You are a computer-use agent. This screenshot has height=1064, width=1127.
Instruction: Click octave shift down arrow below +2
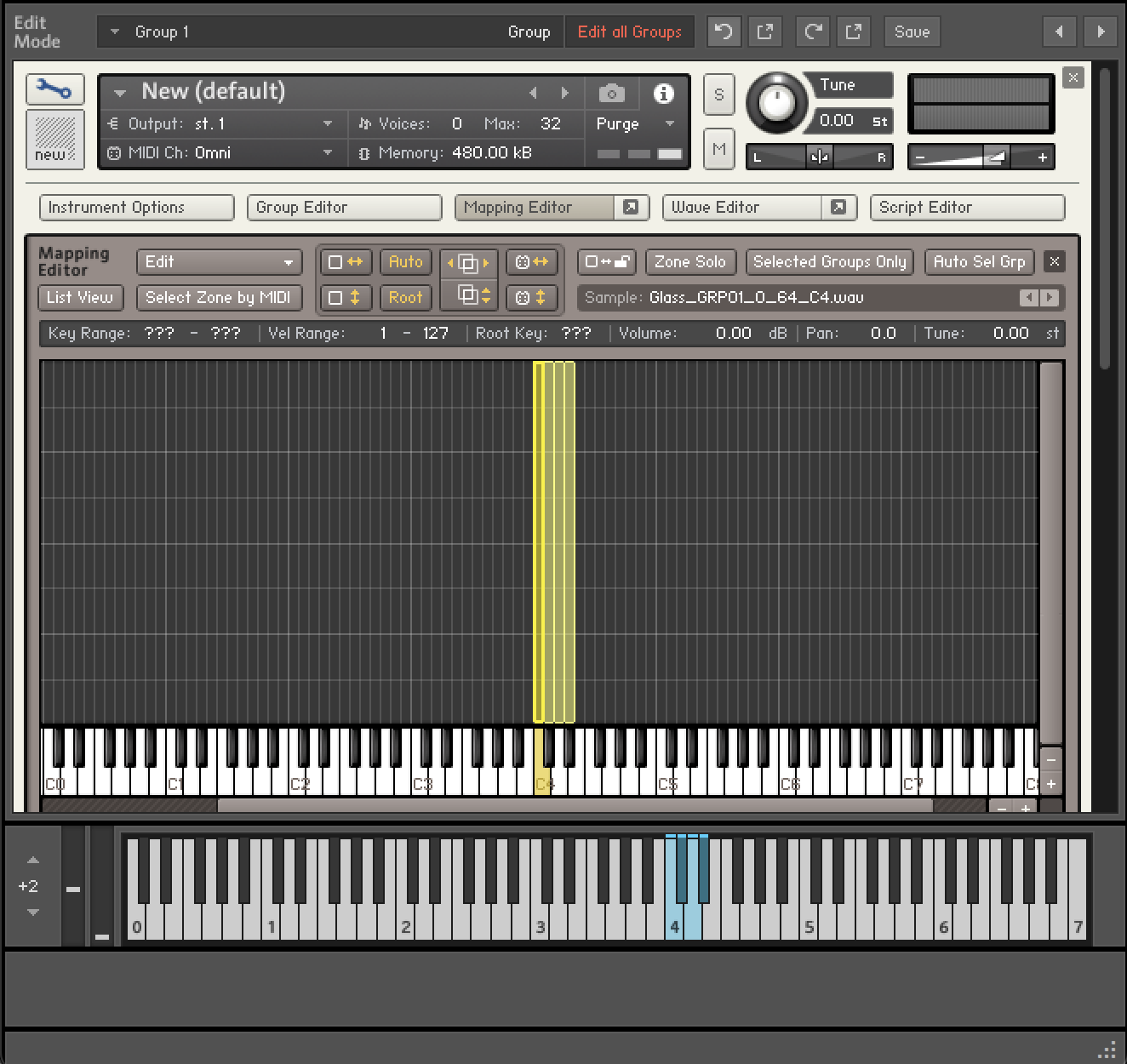[33, 912]
